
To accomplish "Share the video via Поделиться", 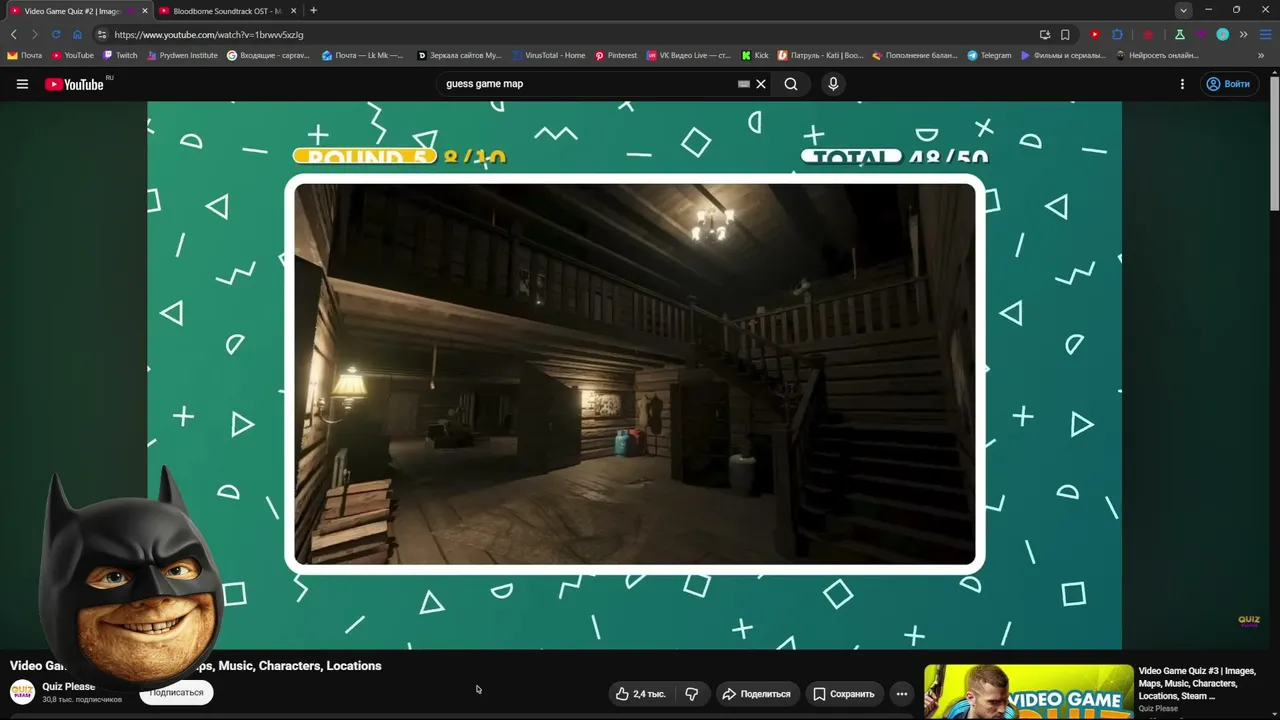I will click(756, 694).
